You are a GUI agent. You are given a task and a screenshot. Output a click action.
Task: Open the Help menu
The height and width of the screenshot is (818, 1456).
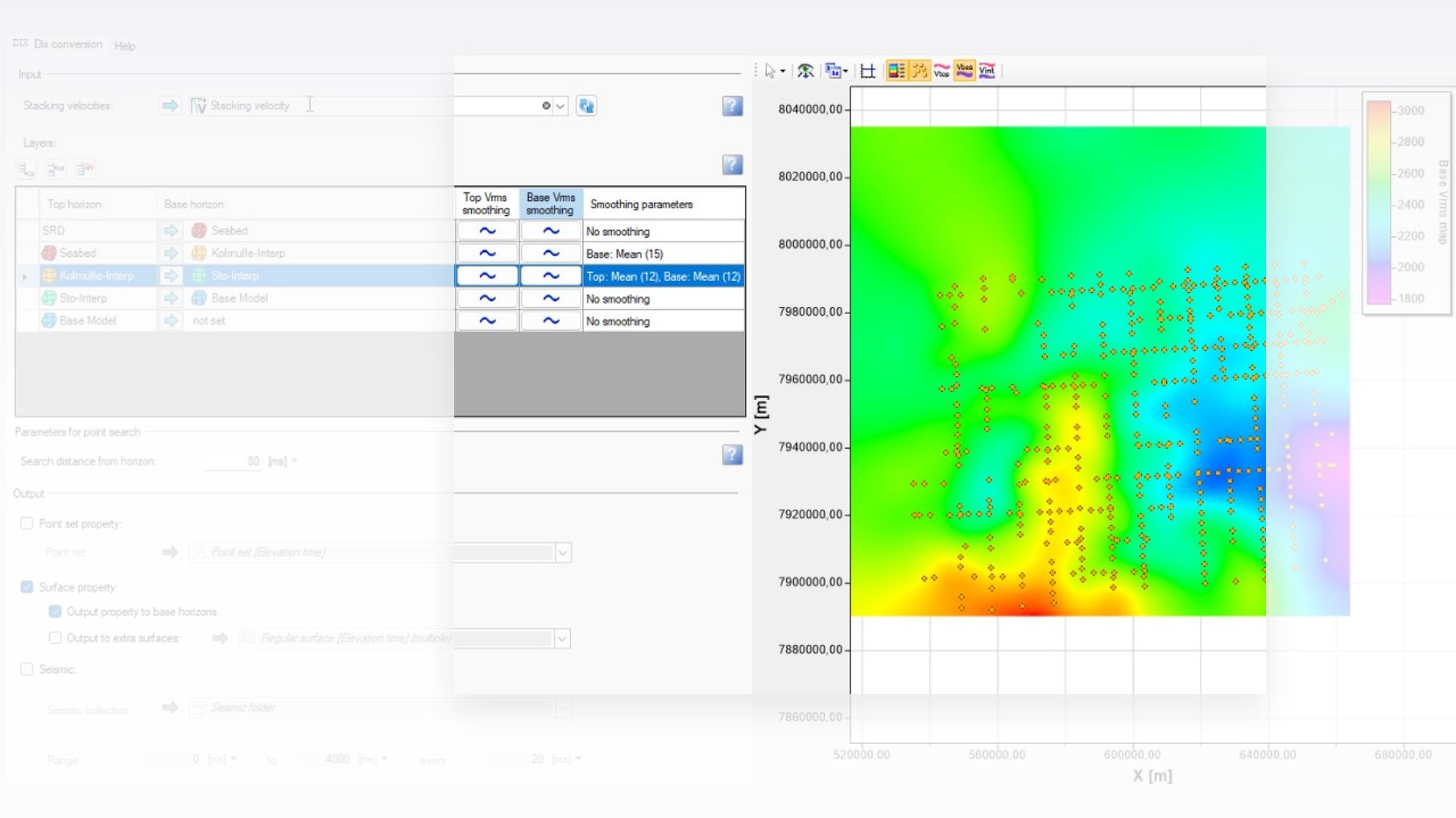point(125,46)
